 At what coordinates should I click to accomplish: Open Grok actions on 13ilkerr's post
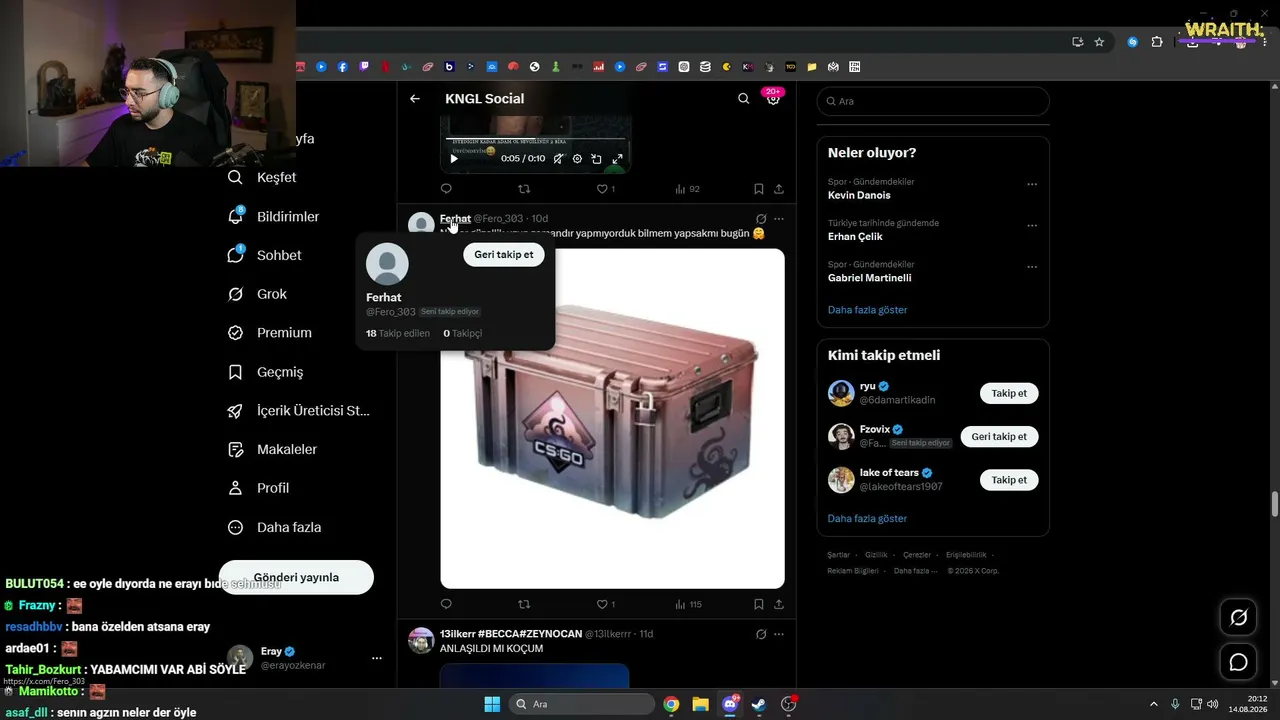[x=761, y=634]
